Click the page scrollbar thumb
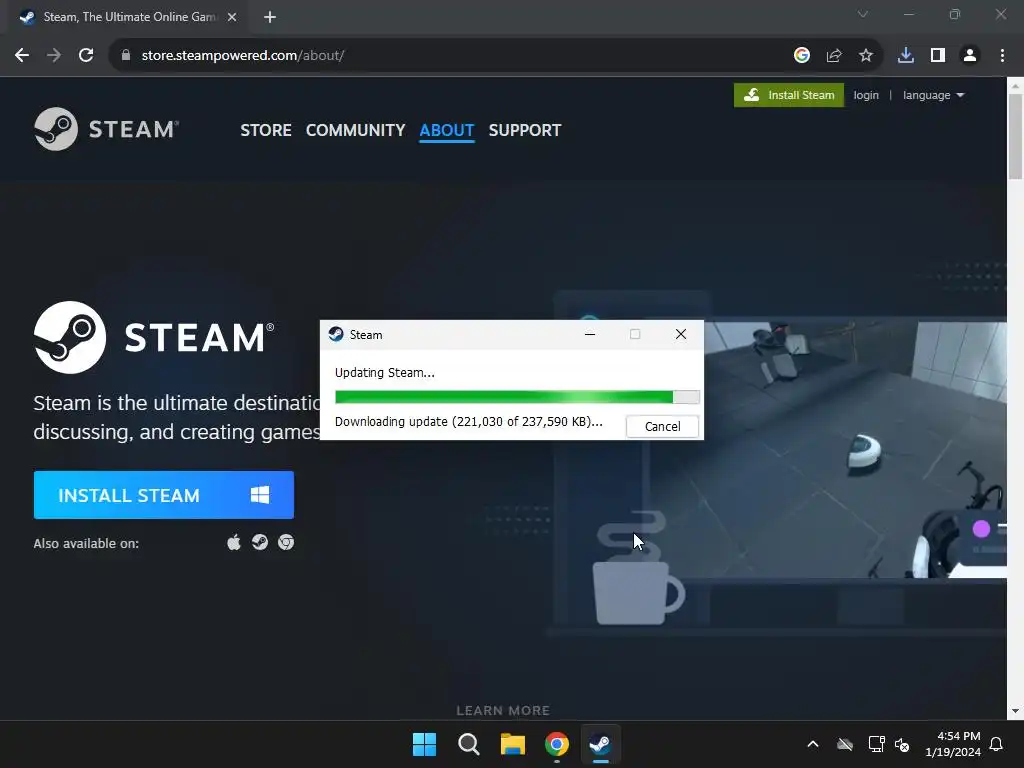Image resolution: width=1024 pixels, height=768 pixels. coord(1015,136)
